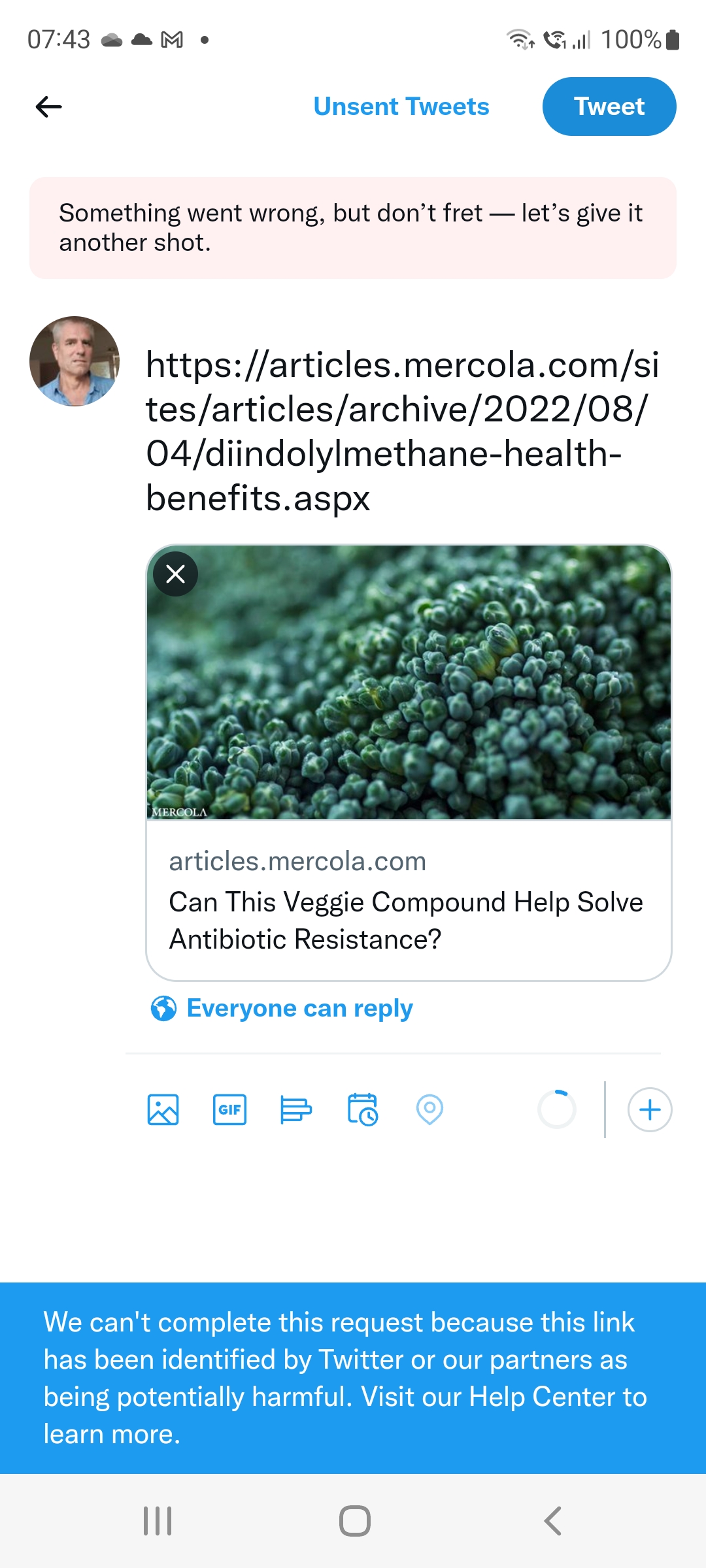Create a poll with poll icon
Viewport: 706px width, 1568px height.
coord(295,1109)
